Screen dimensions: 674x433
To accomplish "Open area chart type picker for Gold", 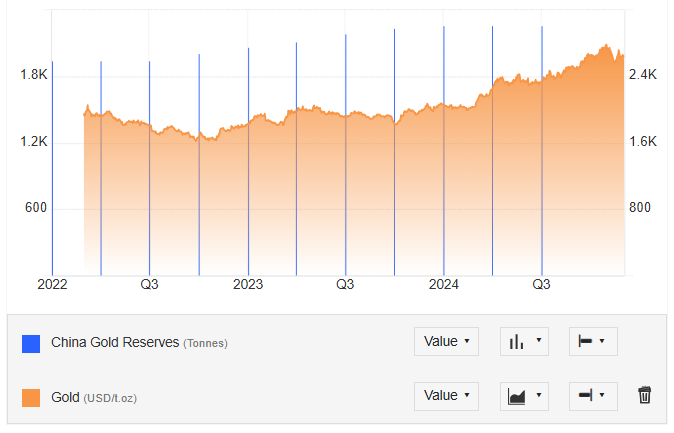I will 524,395.
